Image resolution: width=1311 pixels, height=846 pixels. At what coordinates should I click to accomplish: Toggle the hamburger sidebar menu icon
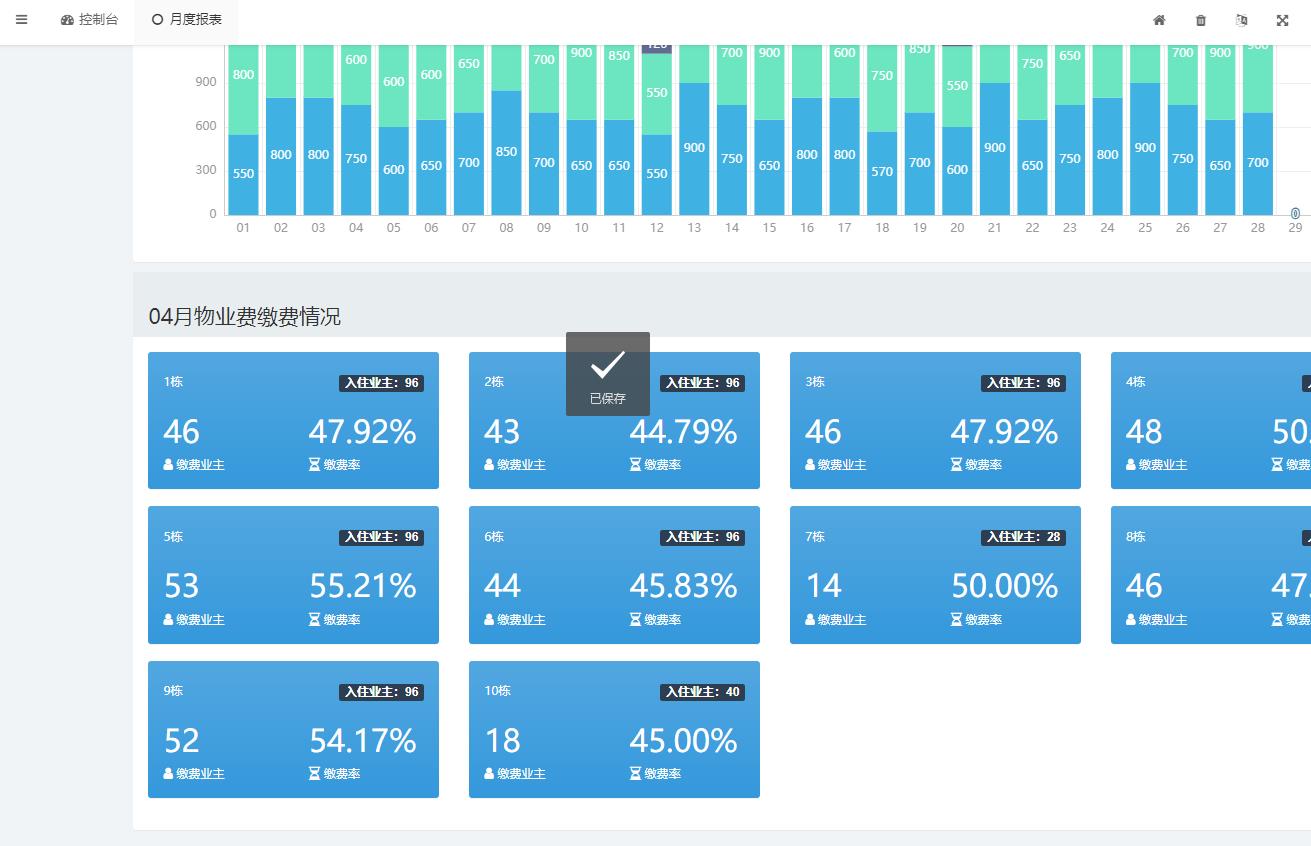(x=22, y=20)
